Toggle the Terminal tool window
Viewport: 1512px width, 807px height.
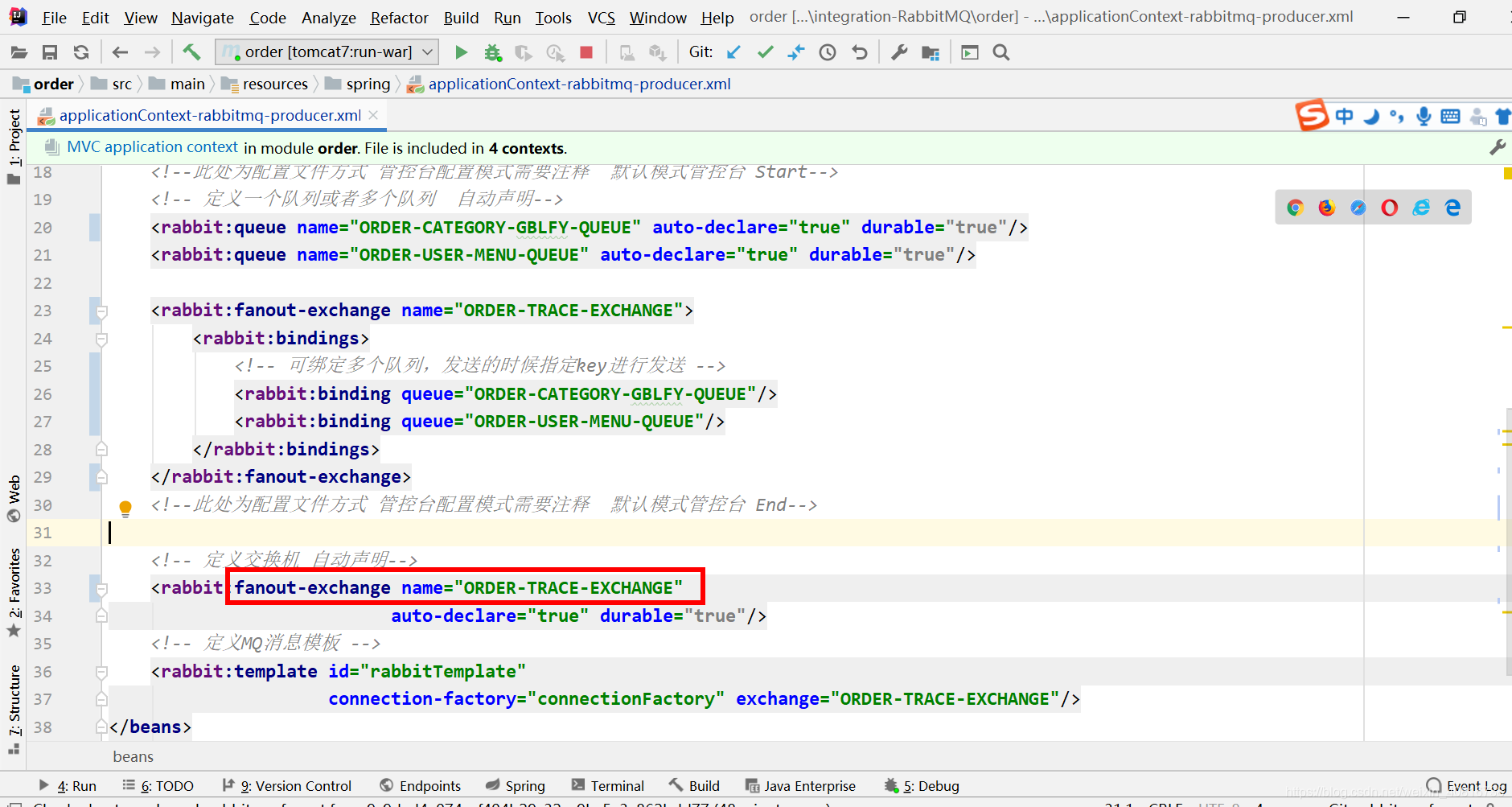click(608, 786)
